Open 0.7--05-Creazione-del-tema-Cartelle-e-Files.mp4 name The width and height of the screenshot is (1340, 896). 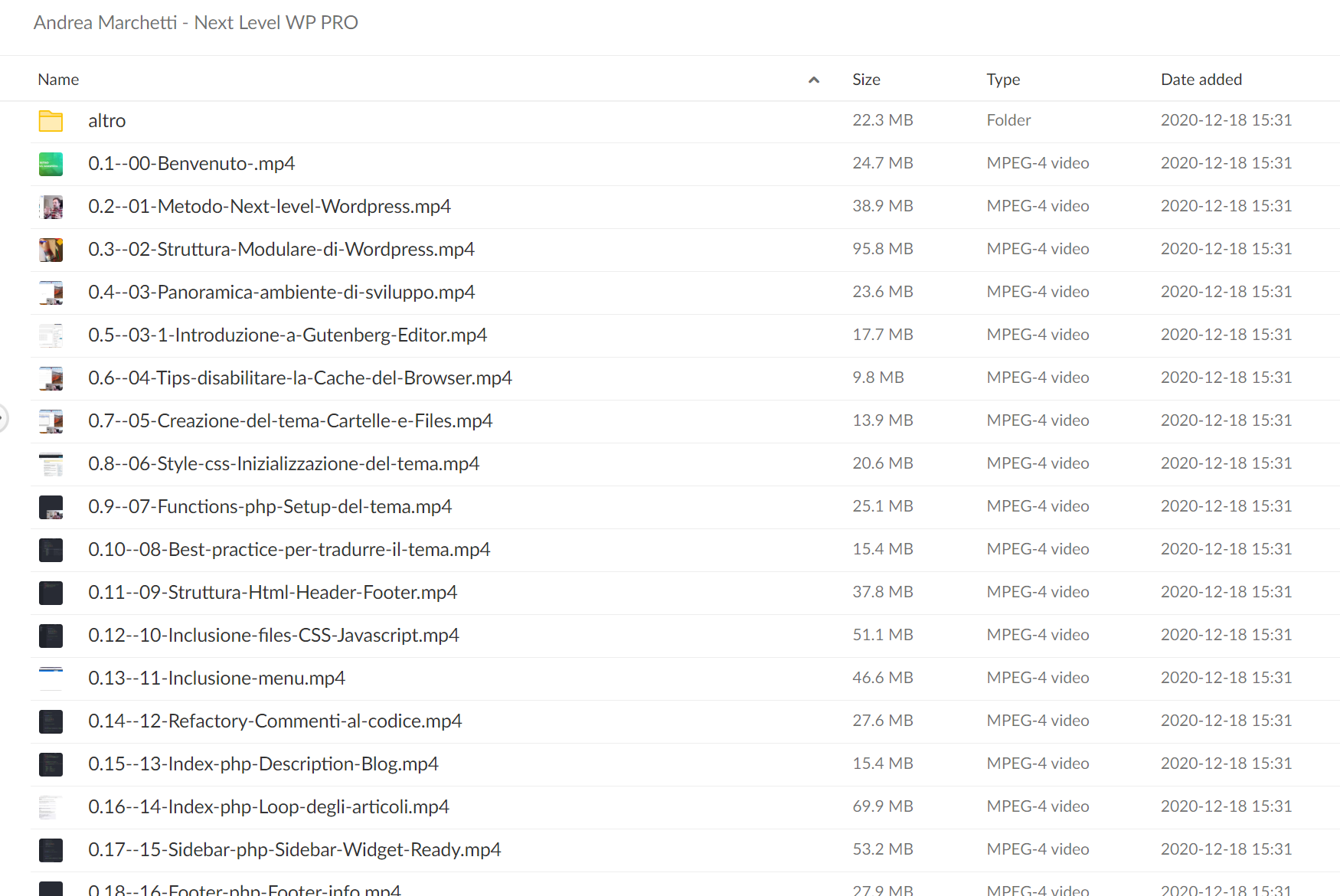click(290, 421)
